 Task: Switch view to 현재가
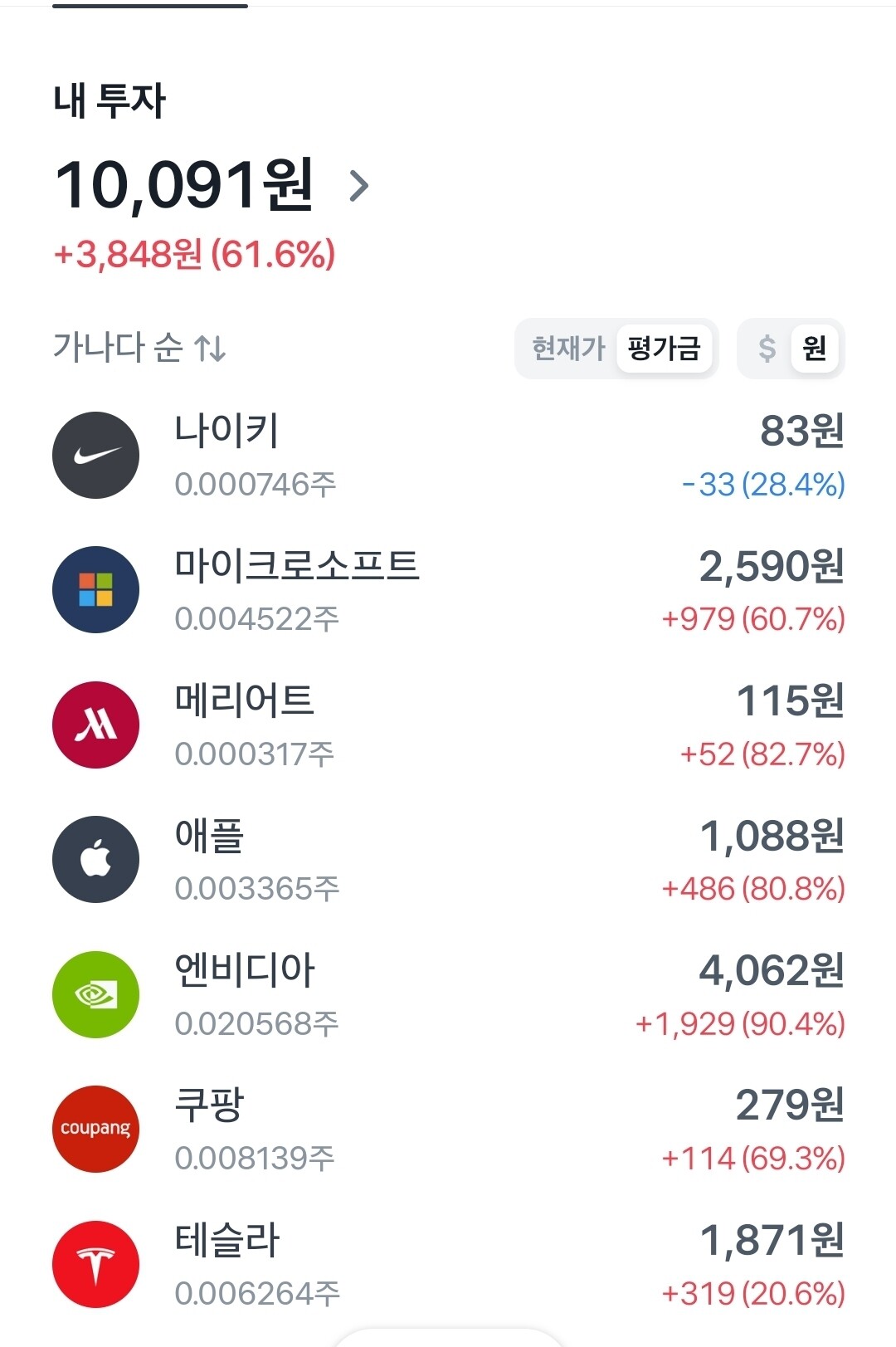(x=568, y=348)
